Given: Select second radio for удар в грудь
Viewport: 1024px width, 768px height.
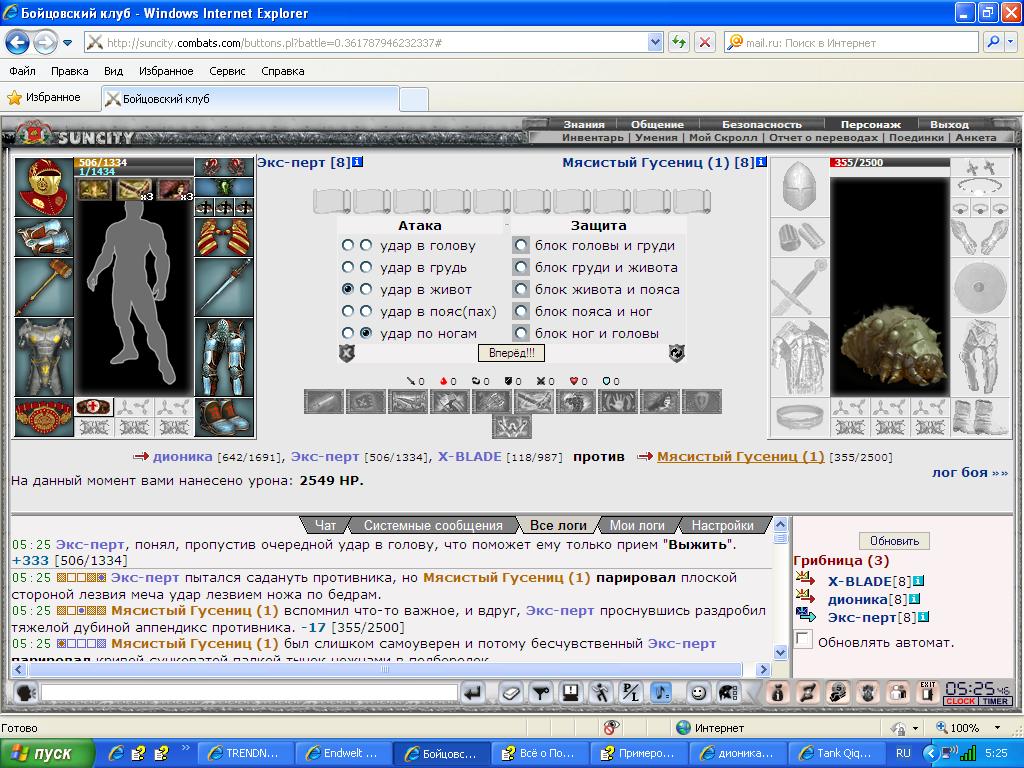Looking at the screenshot, I should (x=366, y=267).
